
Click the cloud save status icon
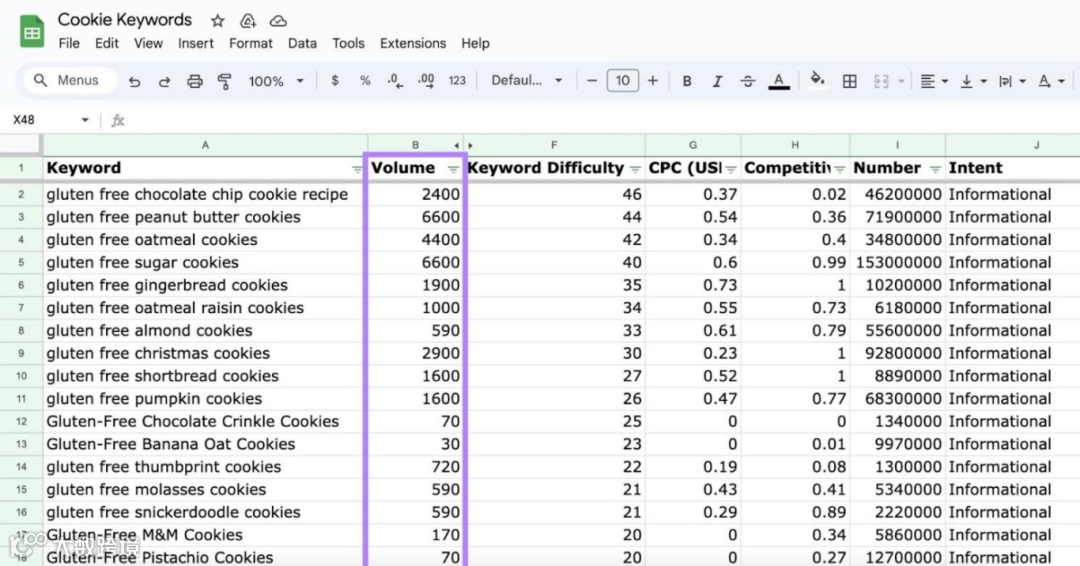click(278, 21)
